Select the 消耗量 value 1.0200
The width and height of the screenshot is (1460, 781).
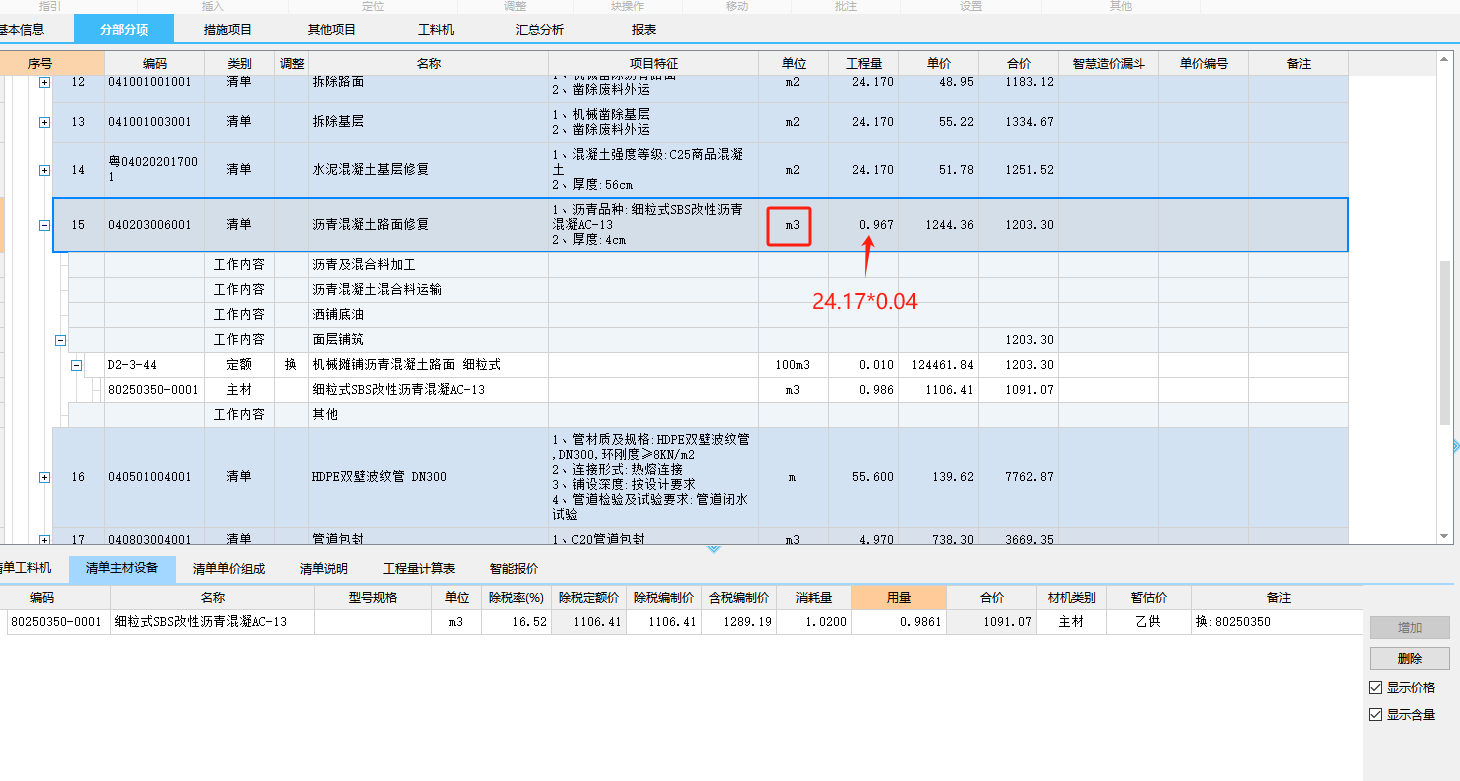[x=814, y=622]
